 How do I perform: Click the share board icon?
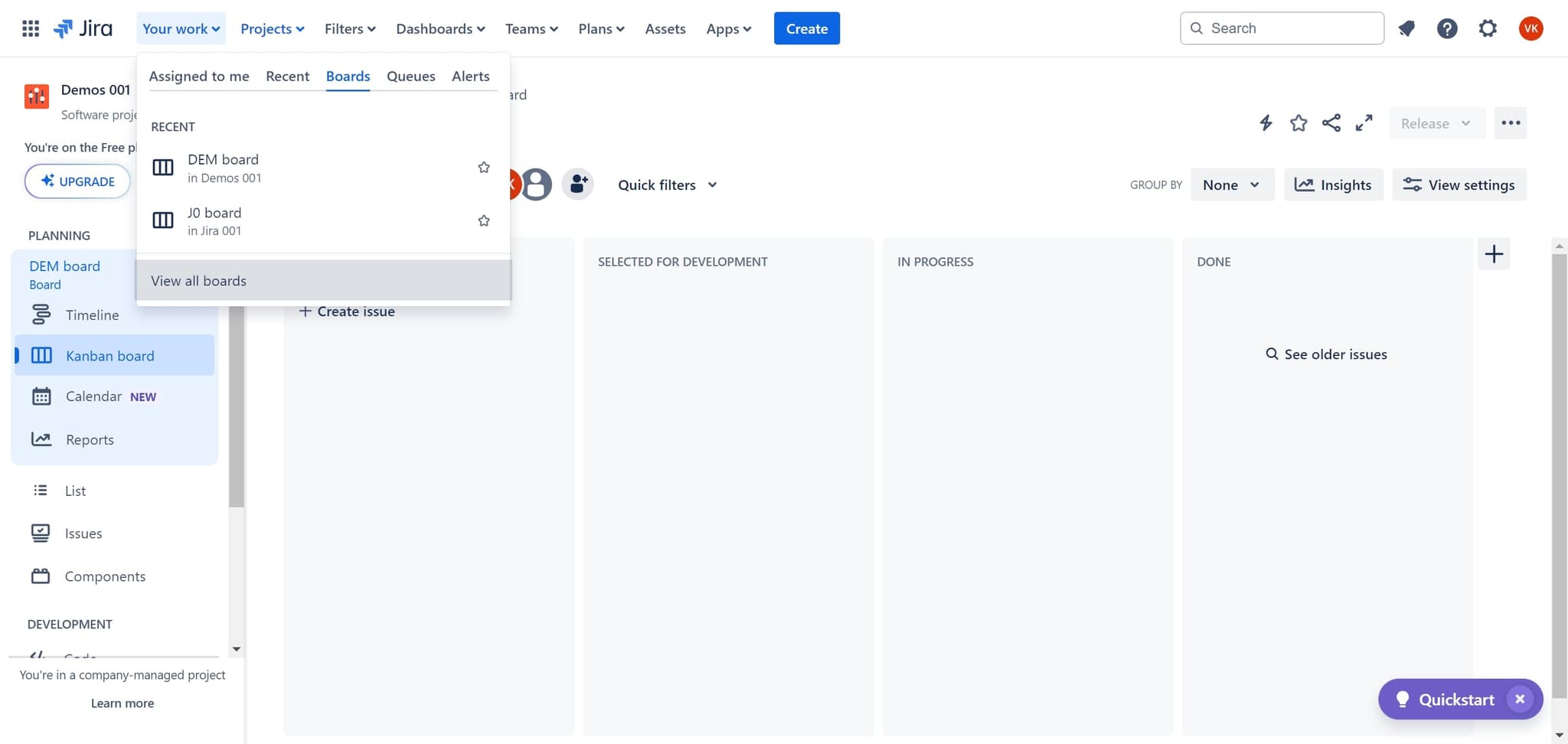coord(1331,123)
